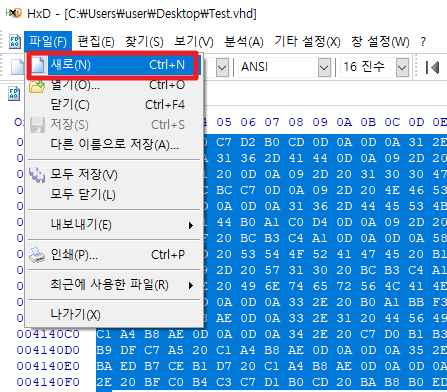447x392 pixels.
Task: Open the 편집(E) menu
Action: 96,41
